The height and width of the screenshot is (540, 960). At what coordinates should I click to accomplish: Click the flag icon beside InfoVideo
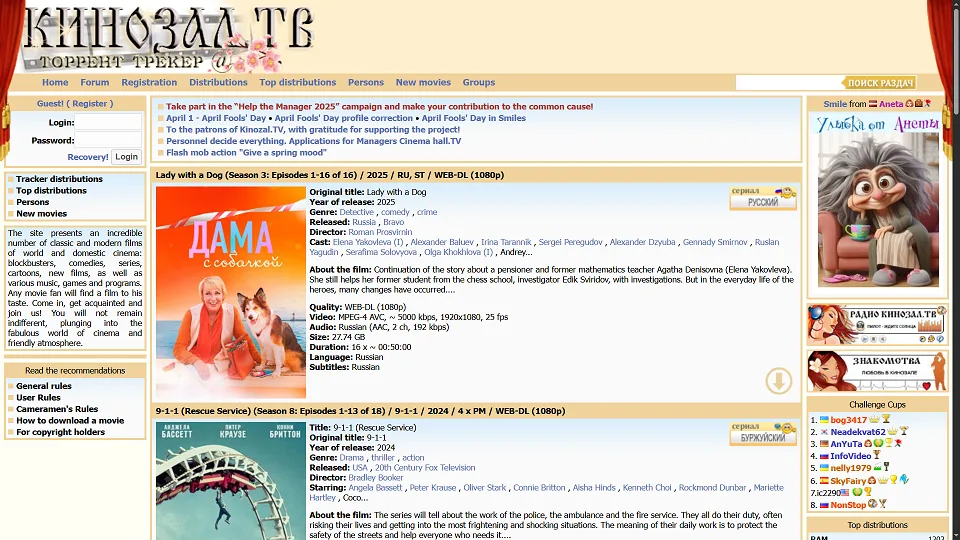point(824,456)
